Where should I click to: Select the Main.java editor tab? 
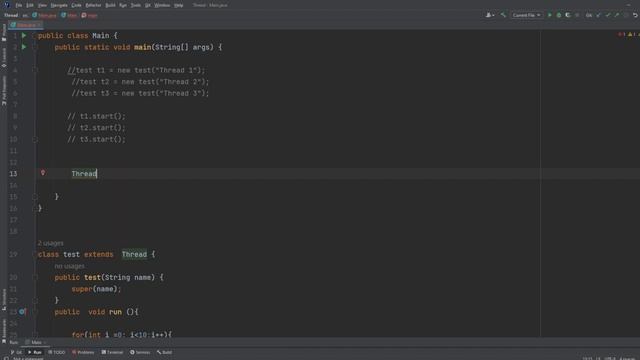tap(26, 25)
